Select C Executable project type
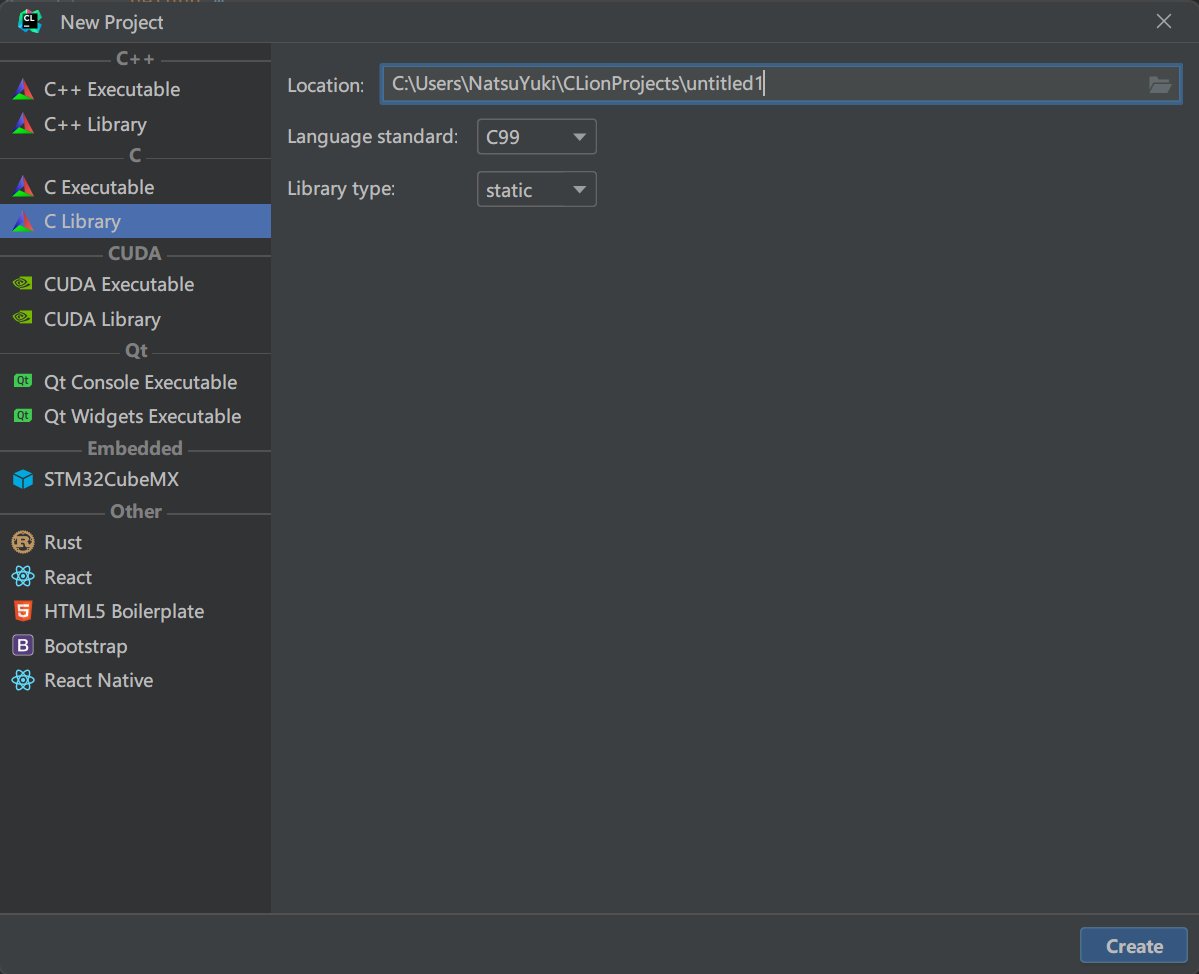 coord(98,187)
